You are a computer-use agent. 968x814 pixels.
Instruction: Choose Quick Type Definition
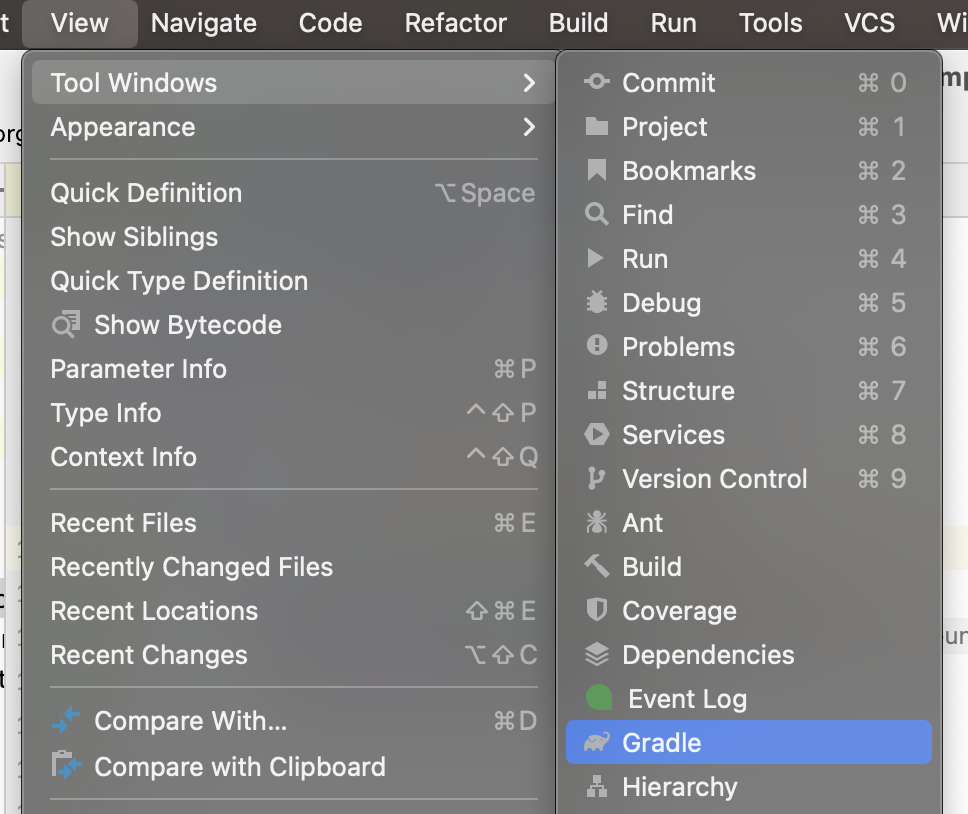[x=178, y=281]
